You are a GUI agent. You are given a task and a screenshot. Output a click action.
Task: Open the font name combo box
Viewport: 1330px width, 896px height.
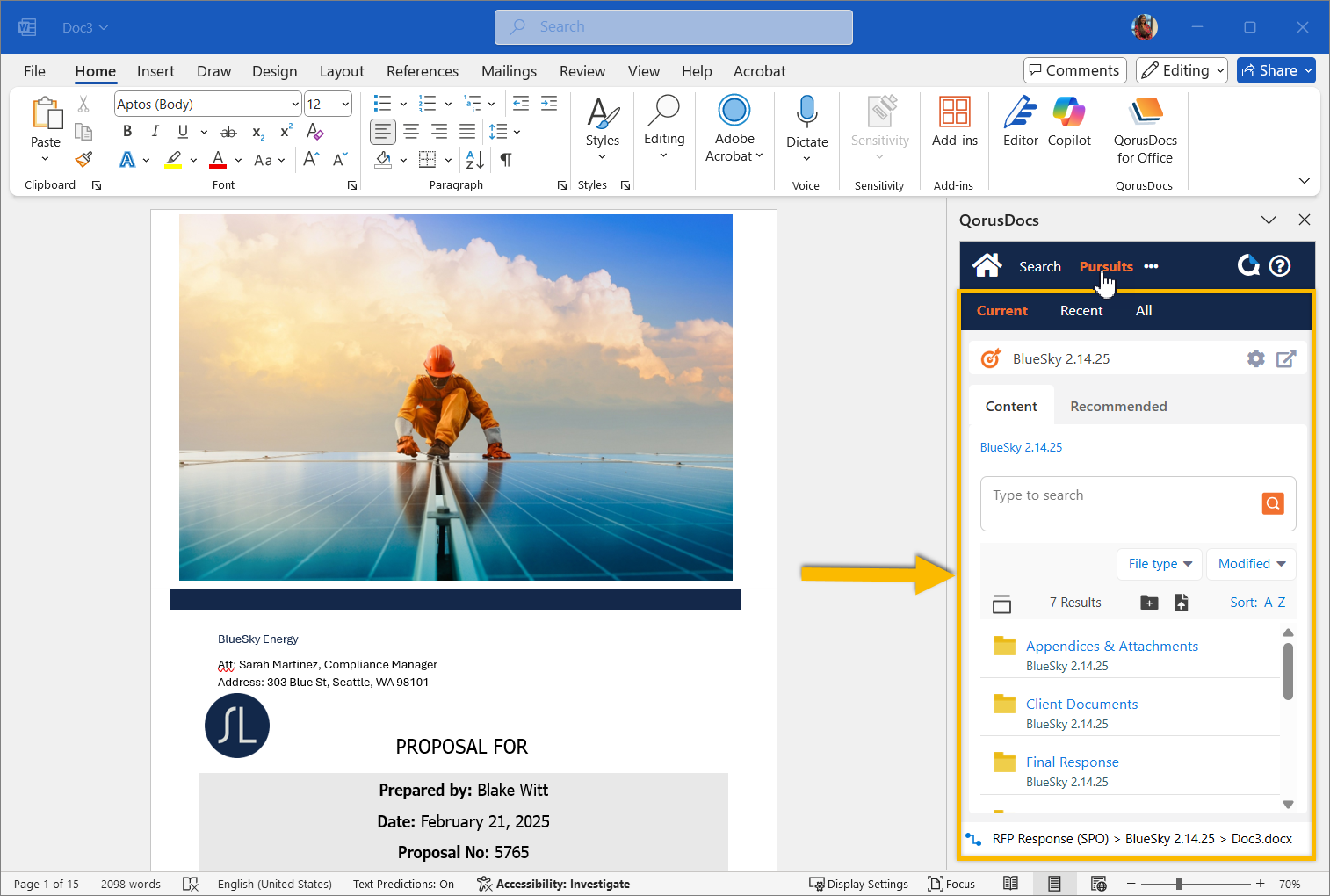coord(207,104)
